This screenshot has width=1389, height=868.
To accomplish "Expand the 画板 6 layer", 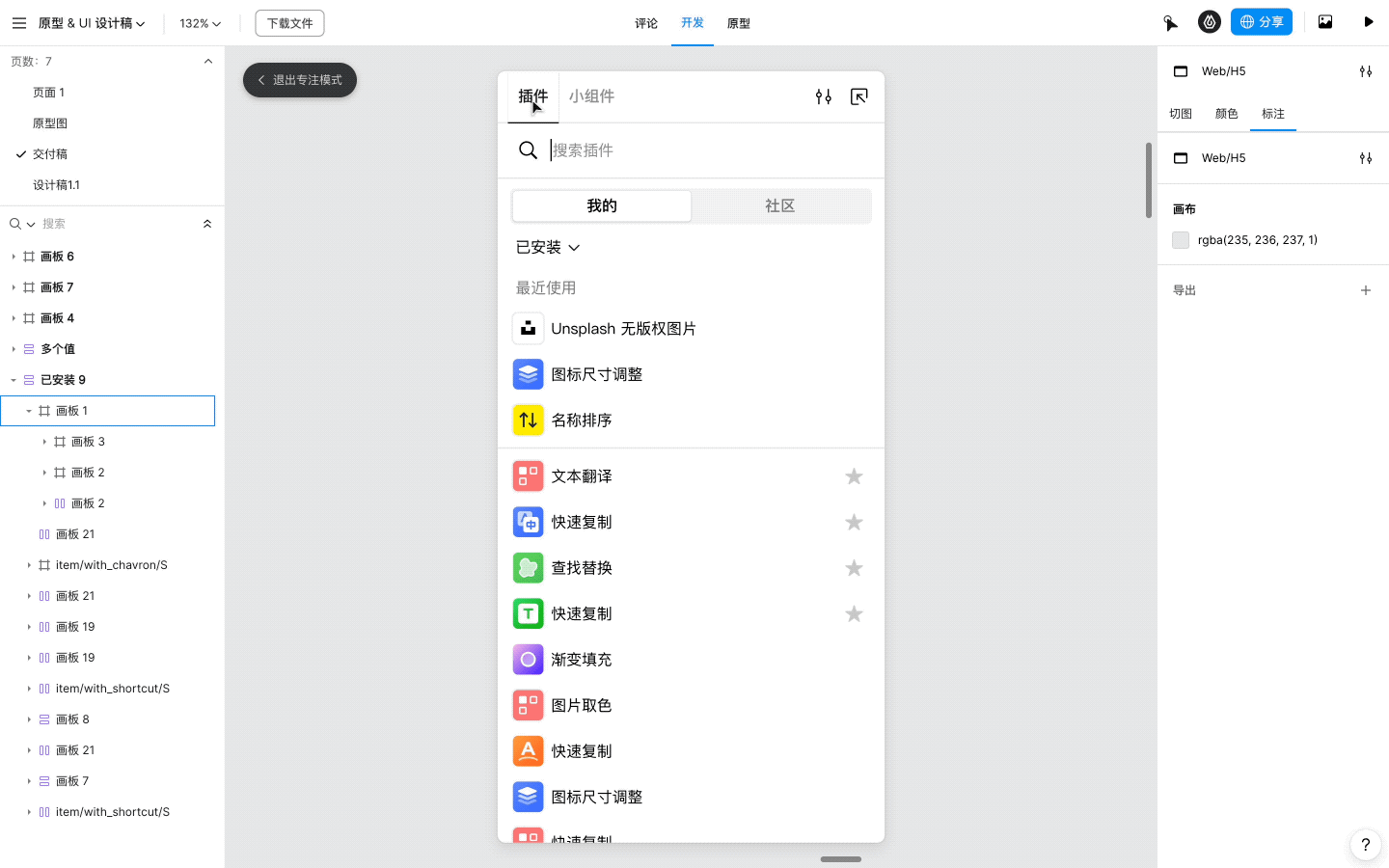I will [14, 257].
